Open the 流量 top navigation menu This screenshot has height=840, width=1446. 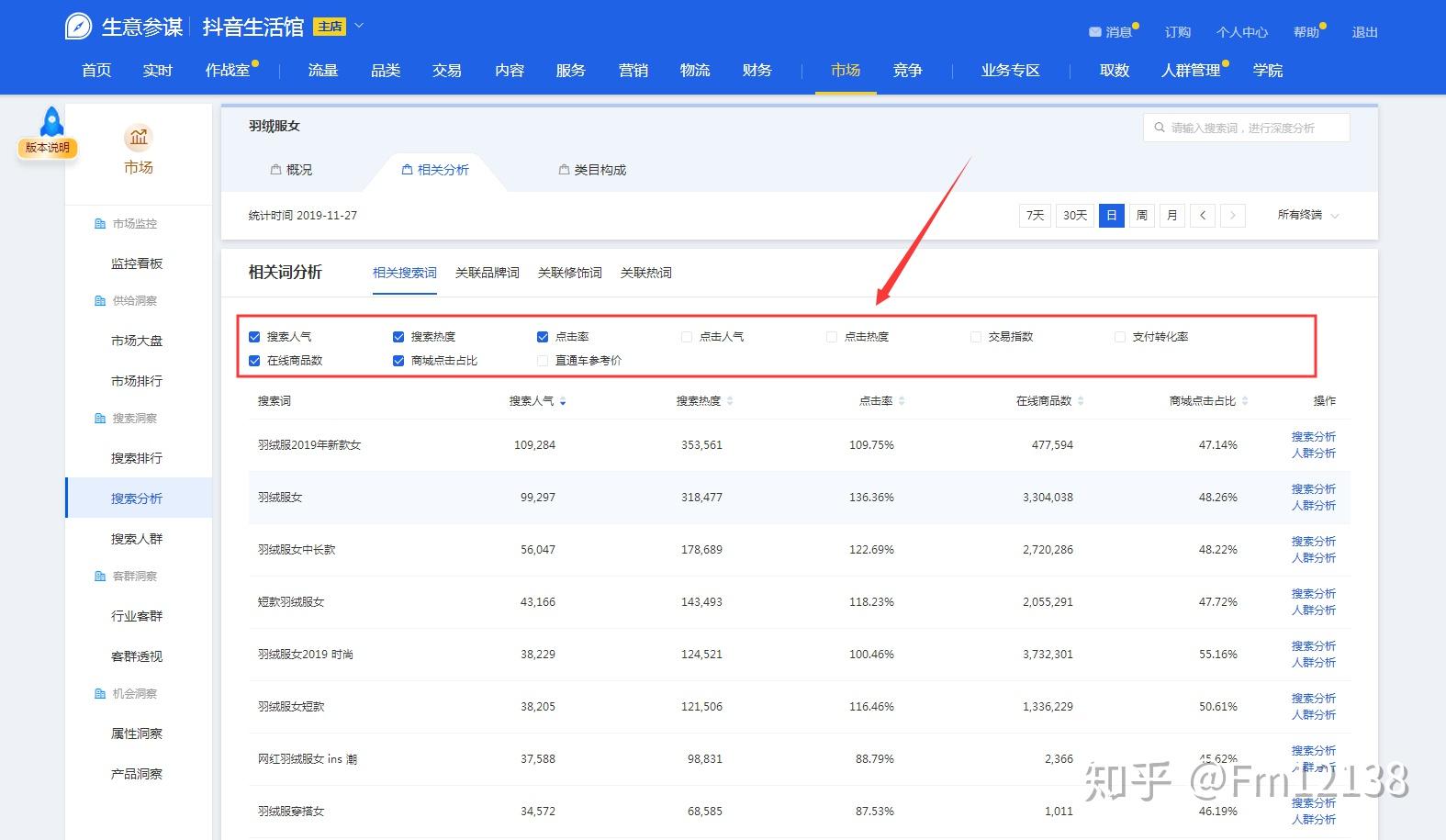(x=323, y=71)
